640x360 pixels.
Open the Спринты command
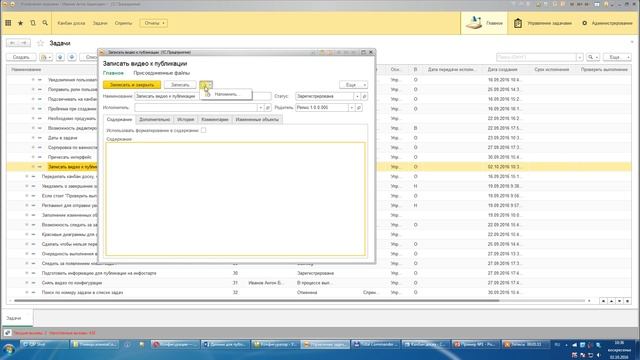[x=123, y=23]
